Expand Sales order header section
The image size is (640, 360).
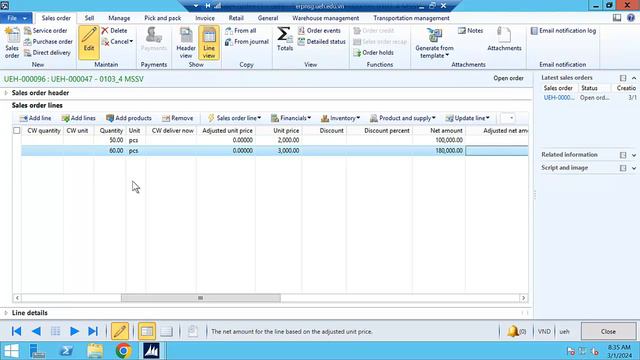click(x=6, y=93)
